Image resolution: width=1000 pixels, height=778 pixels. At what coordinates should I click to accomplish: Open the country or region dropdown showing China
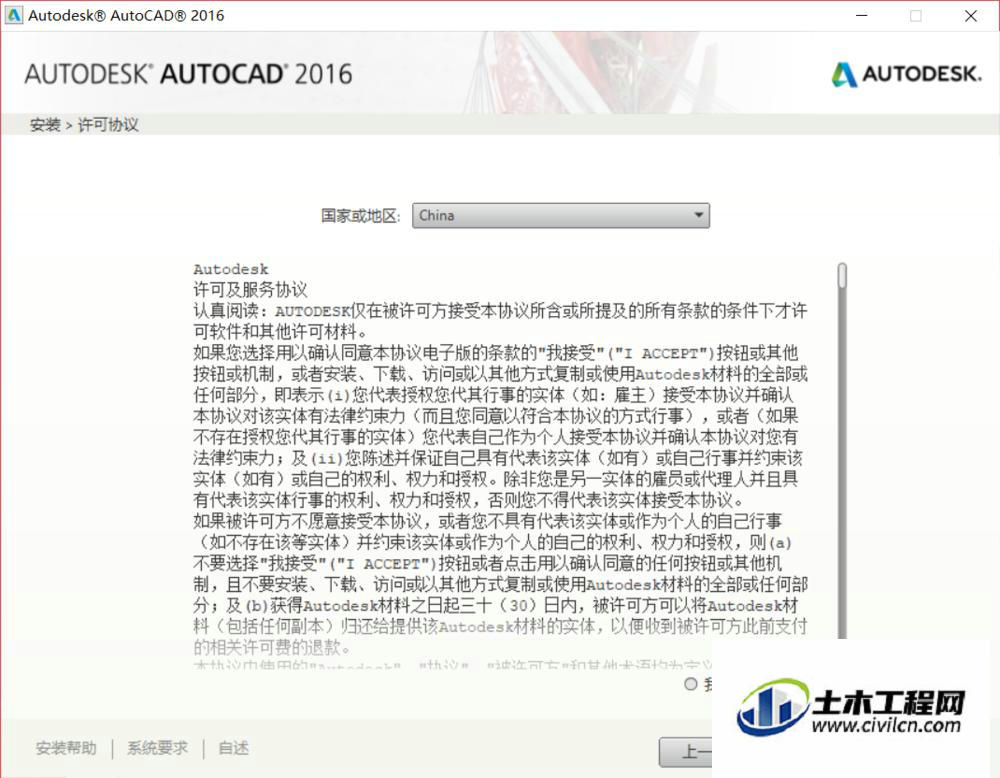point(561,216)
